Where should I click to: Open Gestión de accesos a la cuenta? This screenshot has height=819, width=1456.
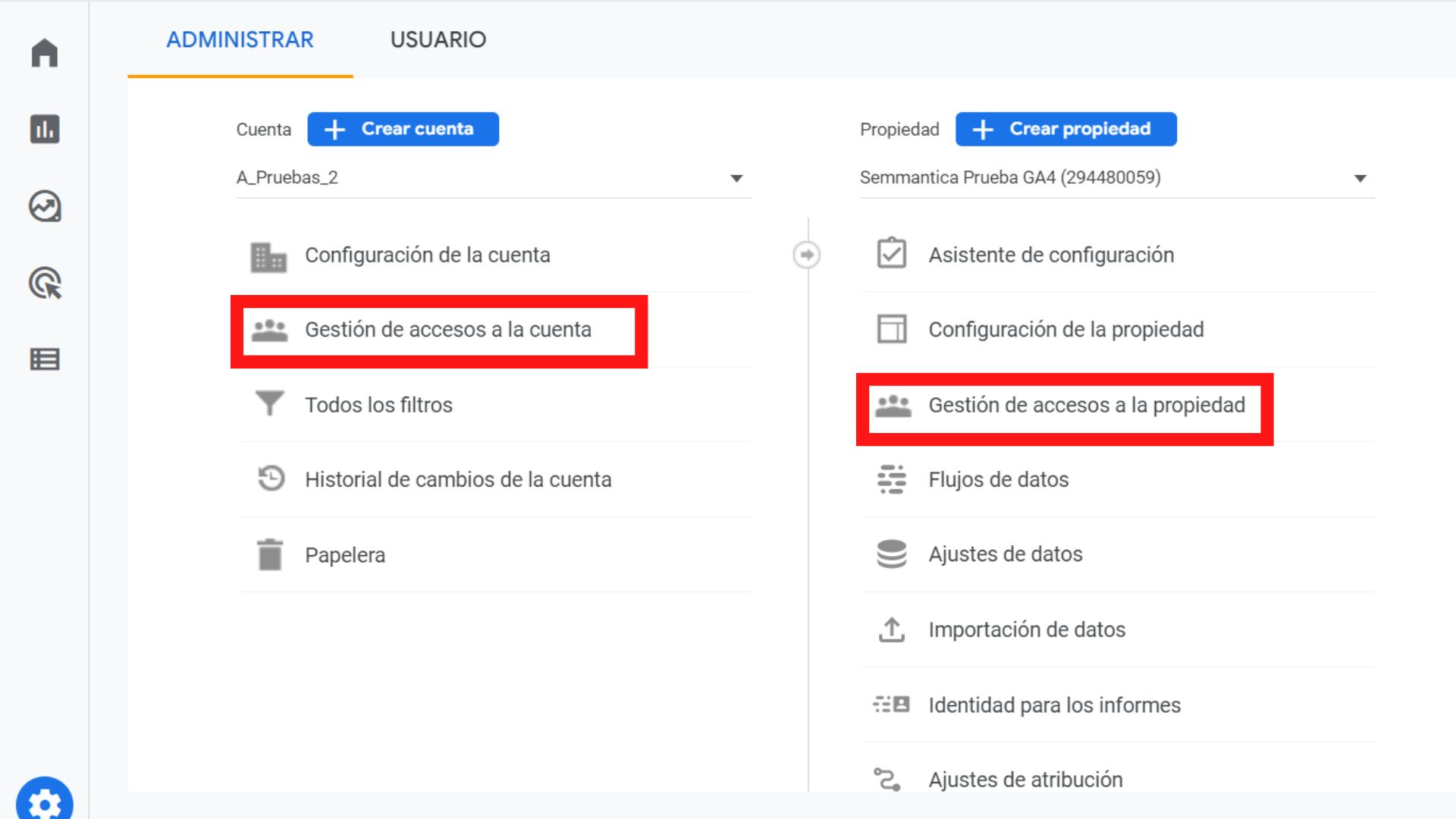pyautogui.click(x=447, y=330)
